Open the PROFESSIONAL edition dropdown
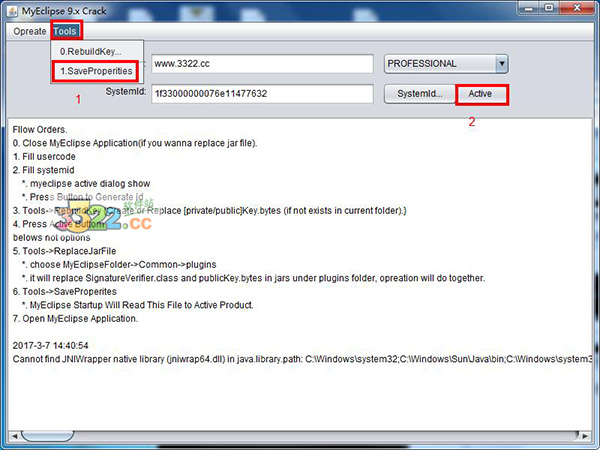600x450 pixels. click(446, 64)
